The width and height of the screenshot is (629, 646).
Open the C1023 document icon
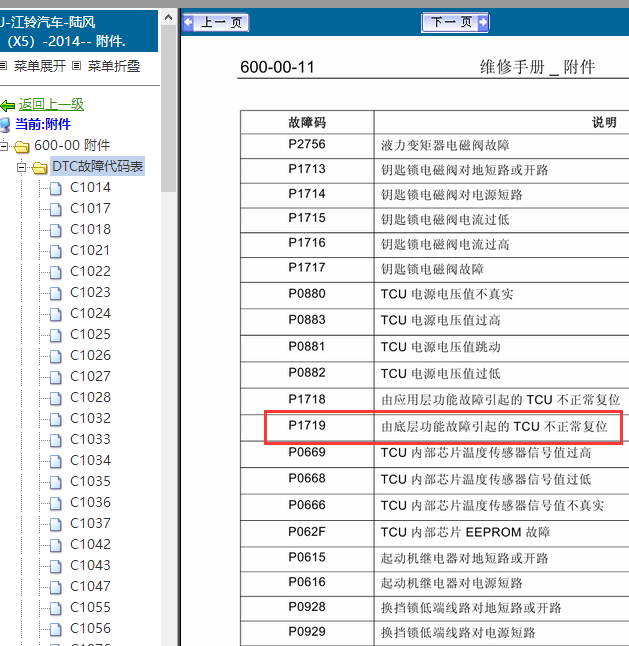[56, 293]
